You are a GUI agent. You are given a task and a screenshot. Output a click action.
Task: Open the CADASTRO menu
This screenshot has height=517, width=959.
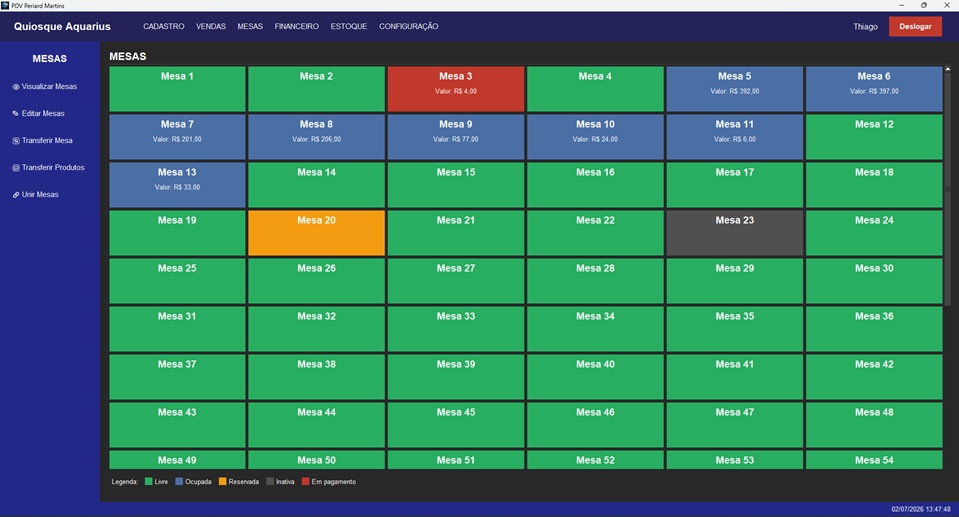click(163, 26)
